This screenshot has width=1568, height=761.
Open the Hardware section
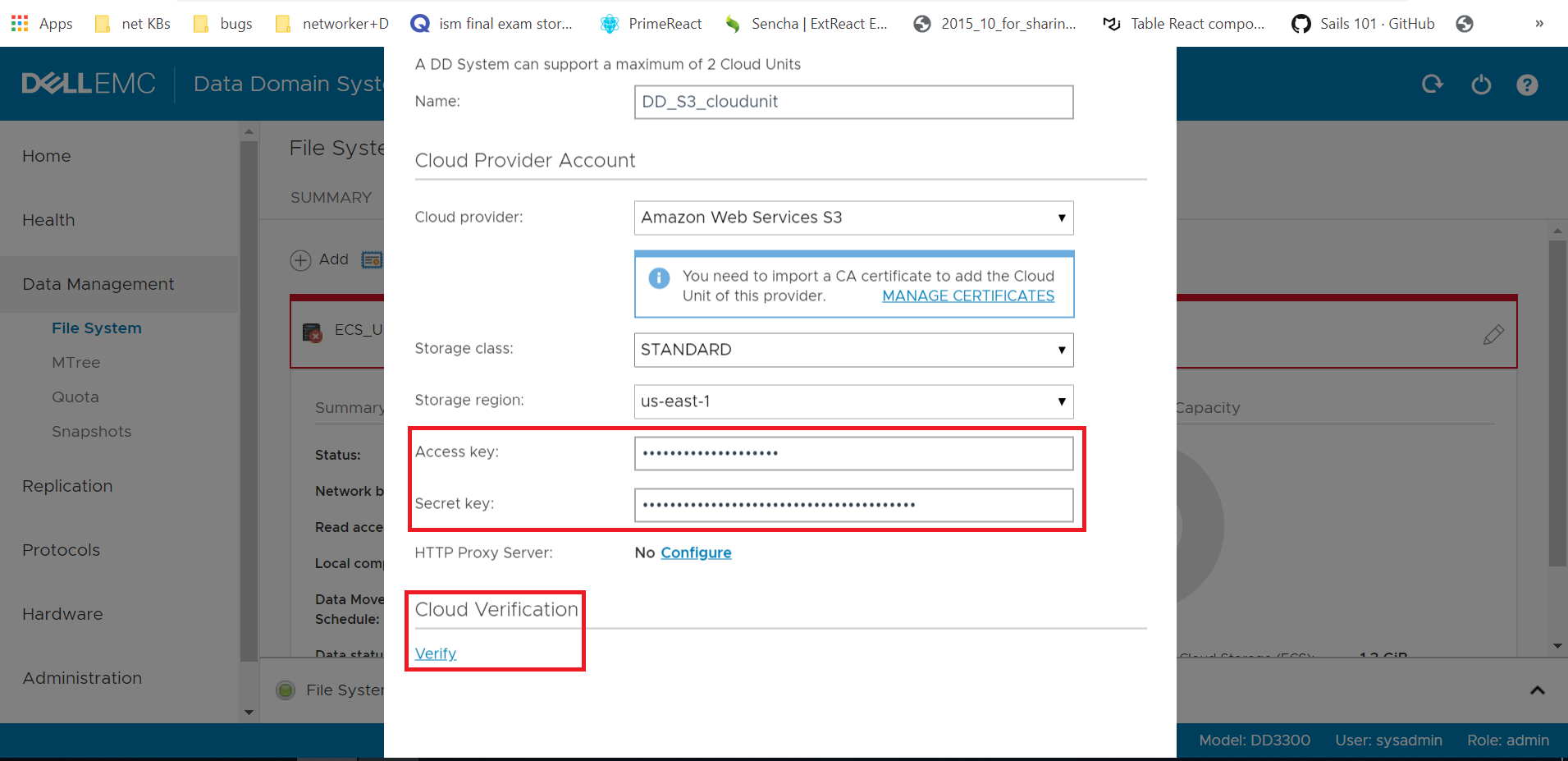pos(62,614)
